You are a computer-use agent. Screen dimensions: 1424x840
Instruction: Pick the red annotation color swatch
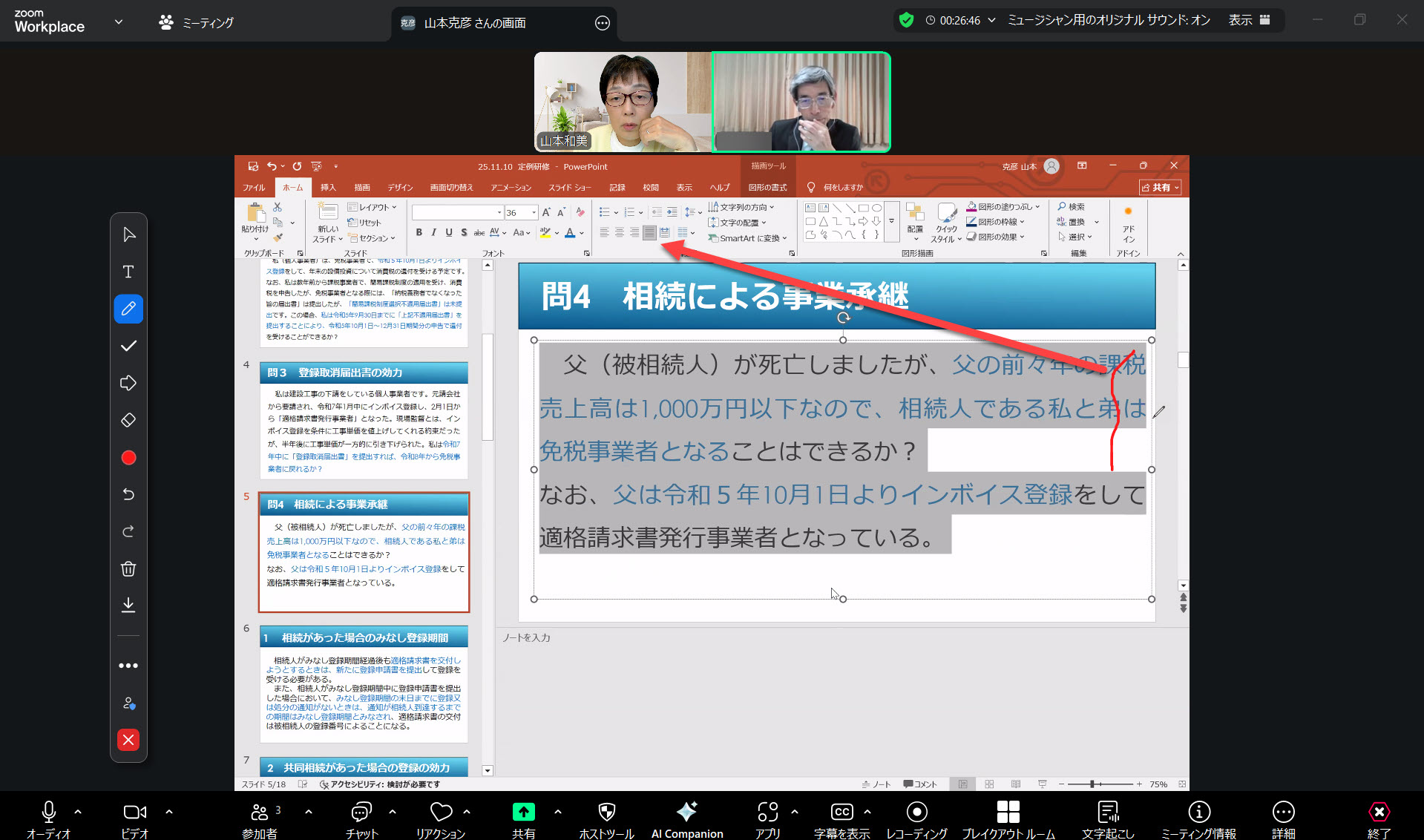tap(128, 458)
